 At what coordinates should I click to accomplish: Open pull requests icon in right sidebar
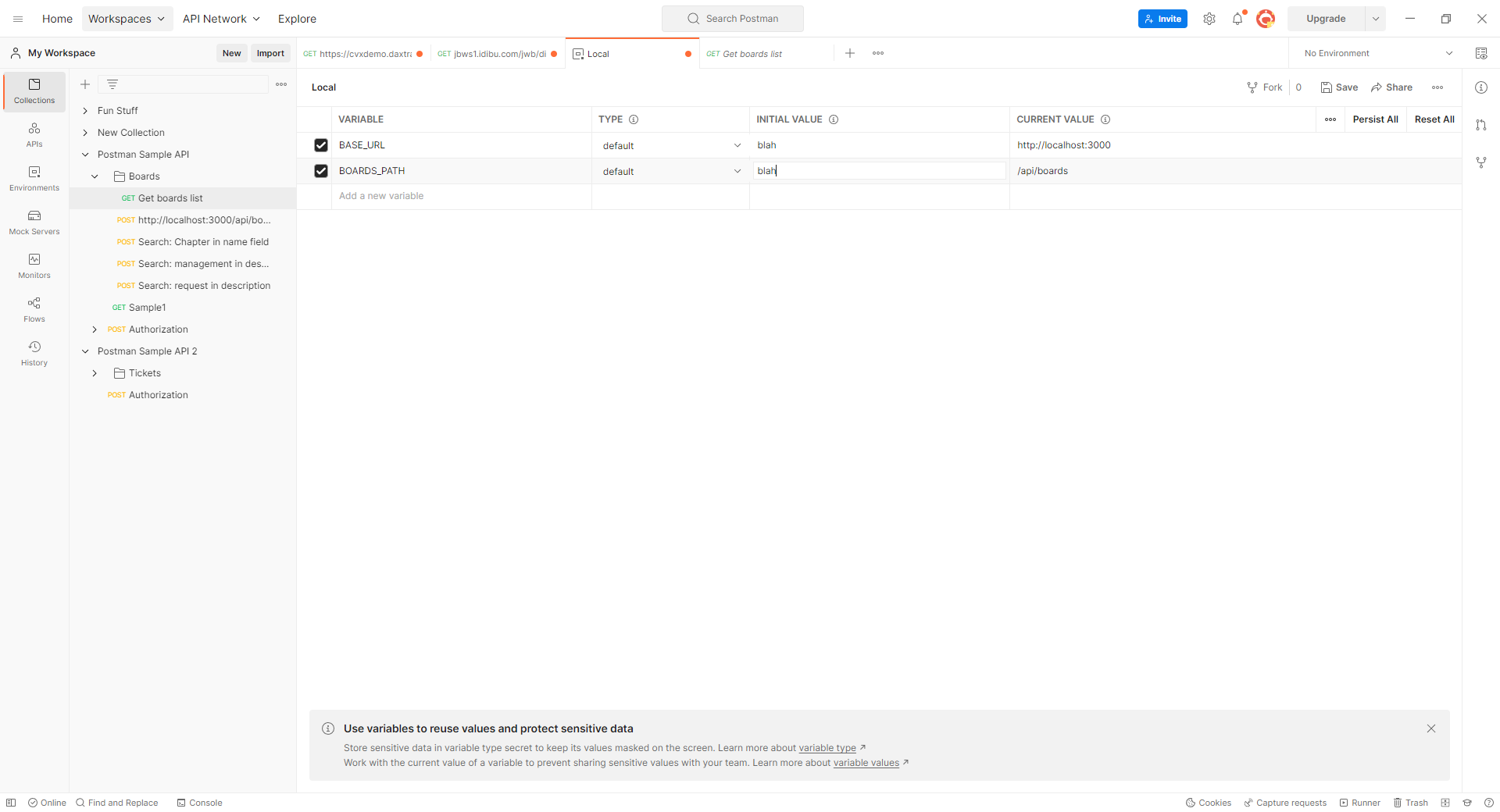click(x=1481, y=125)
